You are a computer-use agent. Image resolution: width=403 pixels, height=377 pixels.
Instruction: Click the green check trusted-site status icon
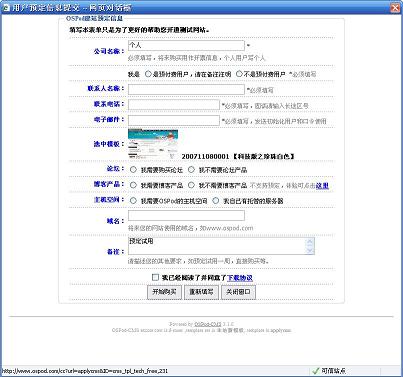coord(315,371)
